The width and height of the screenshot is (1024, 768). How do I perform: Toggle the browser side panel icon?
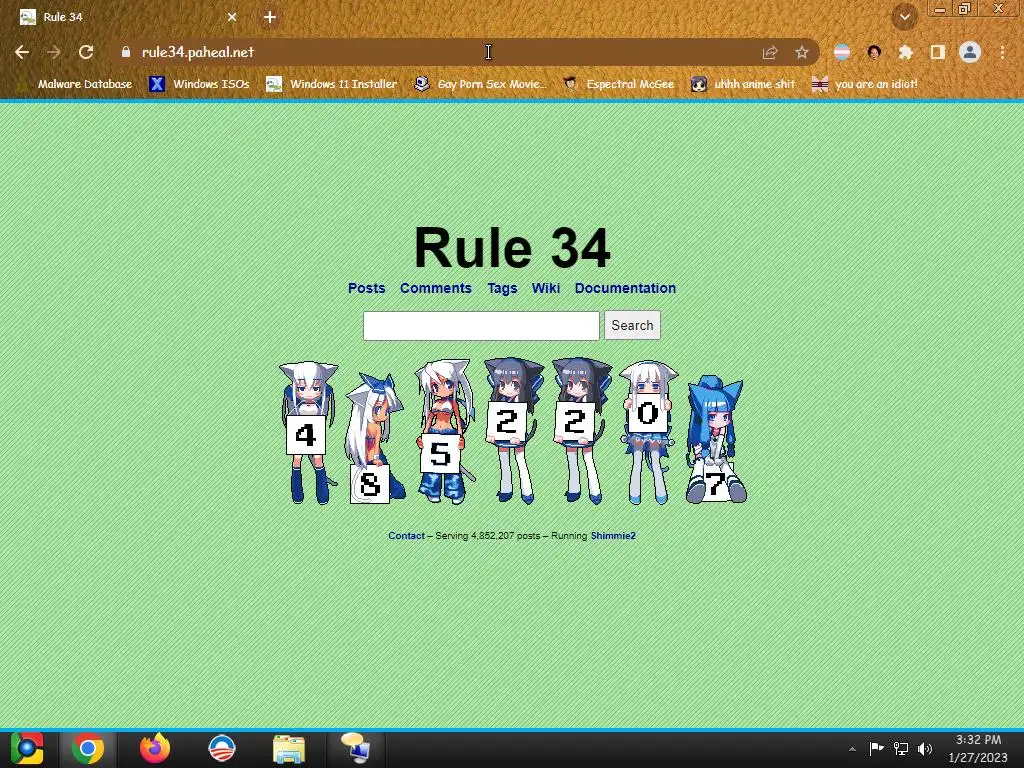938,52
